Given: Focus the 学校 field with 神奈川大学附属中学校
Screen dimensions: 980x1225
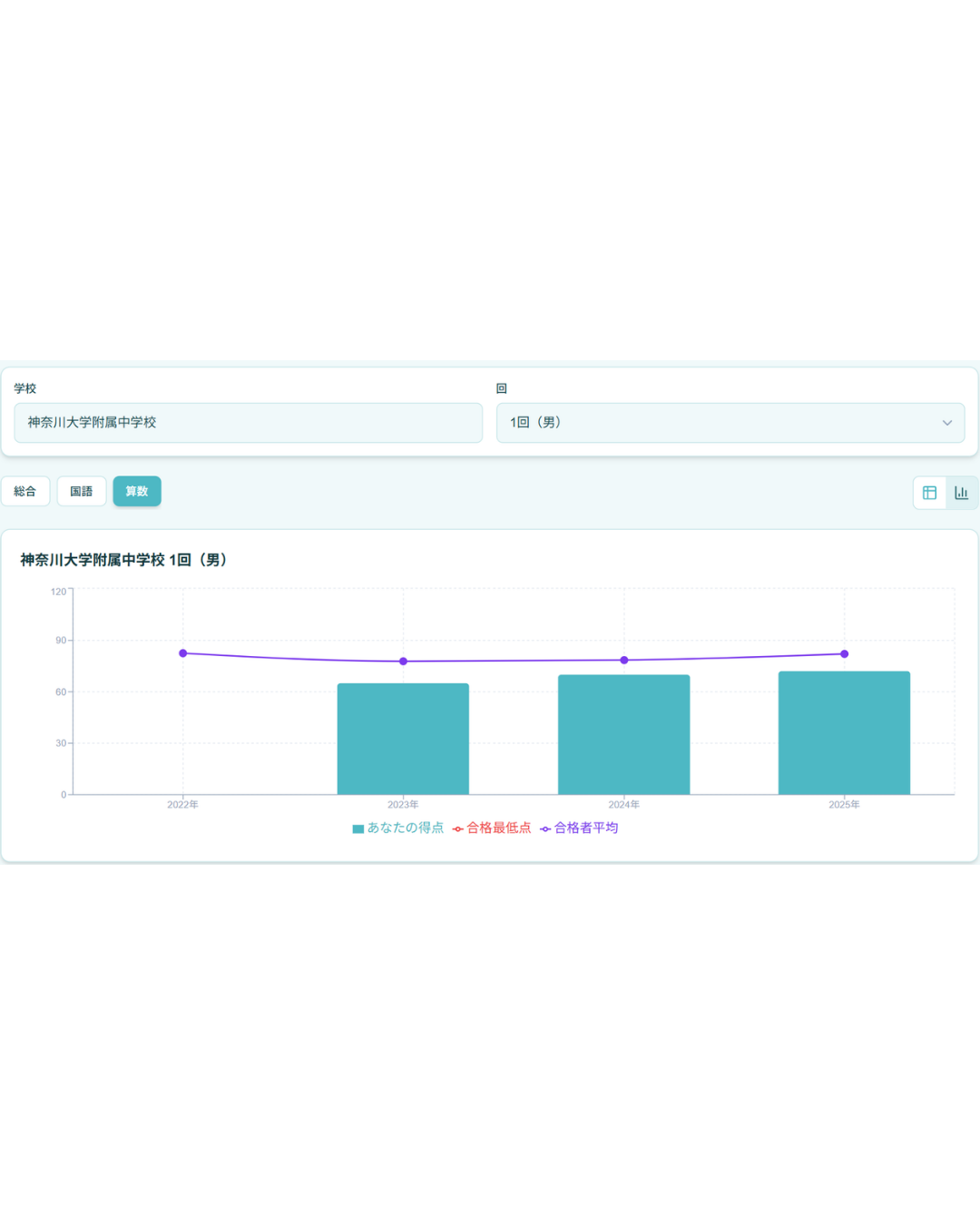Looking at the screenshot, I should [x=248, y=423].
